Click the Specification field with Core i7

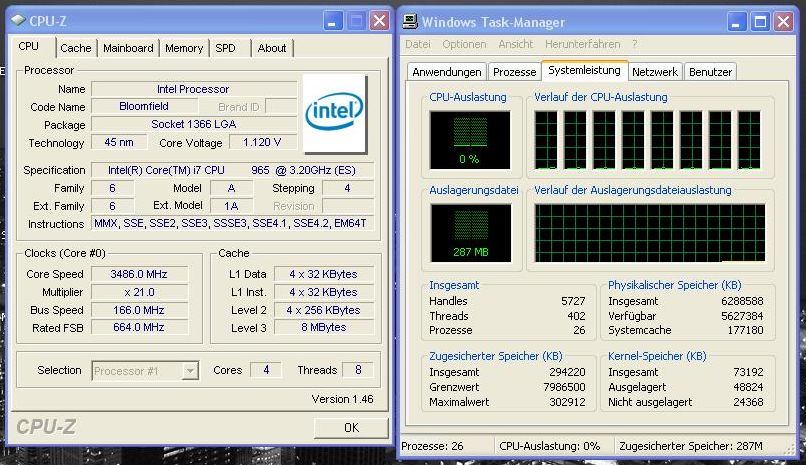tap(232, 170)
